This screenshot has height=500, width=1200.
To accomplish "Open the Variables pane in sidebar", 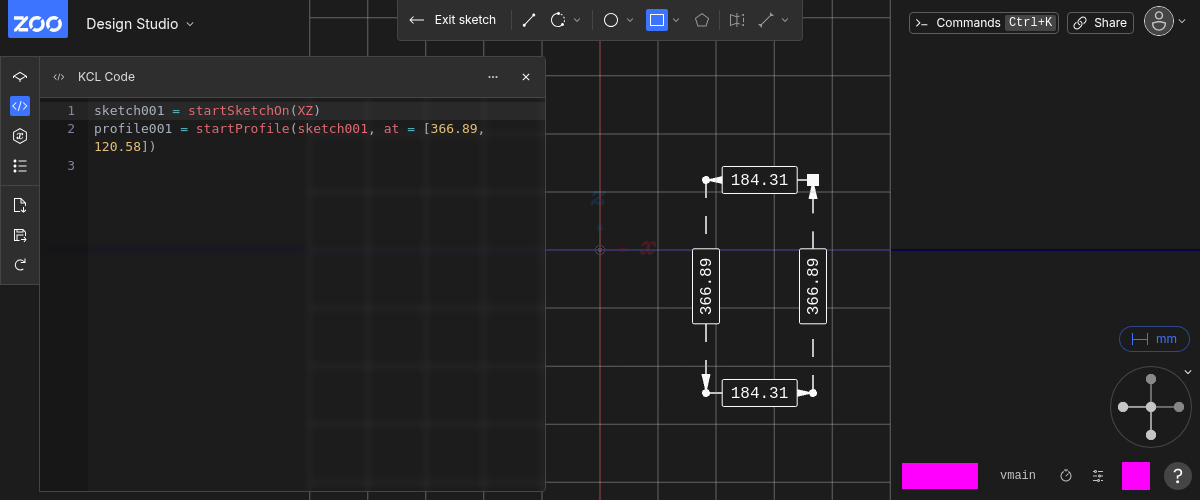I will tap(20, 136).
